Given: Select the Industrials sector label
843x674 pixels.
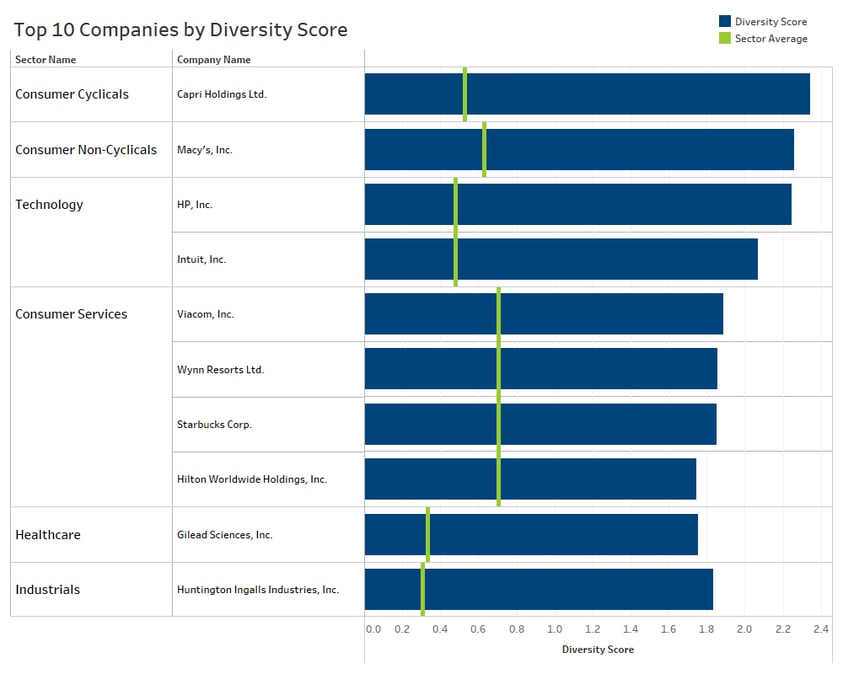Looking at the screenshot, I should (47, 590).
